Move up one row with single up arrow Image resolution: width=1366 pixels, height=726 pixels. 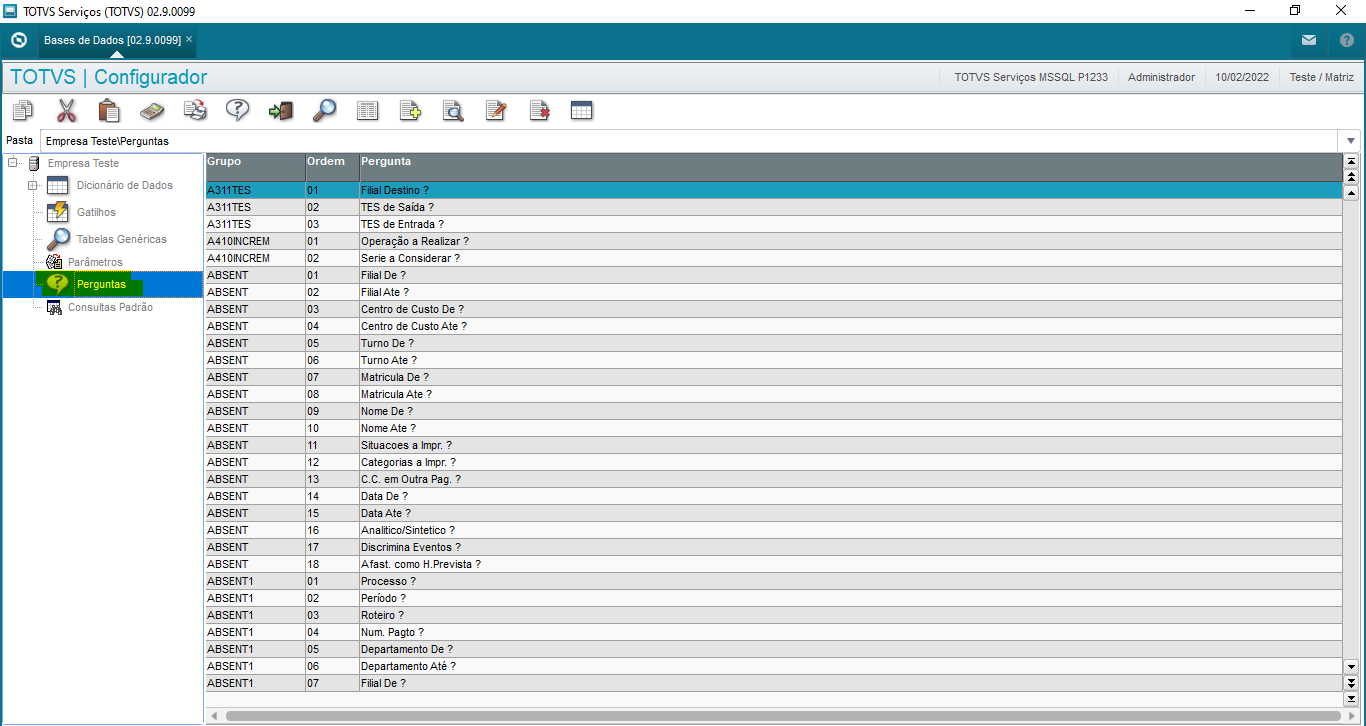click(x=1352, y=193)
